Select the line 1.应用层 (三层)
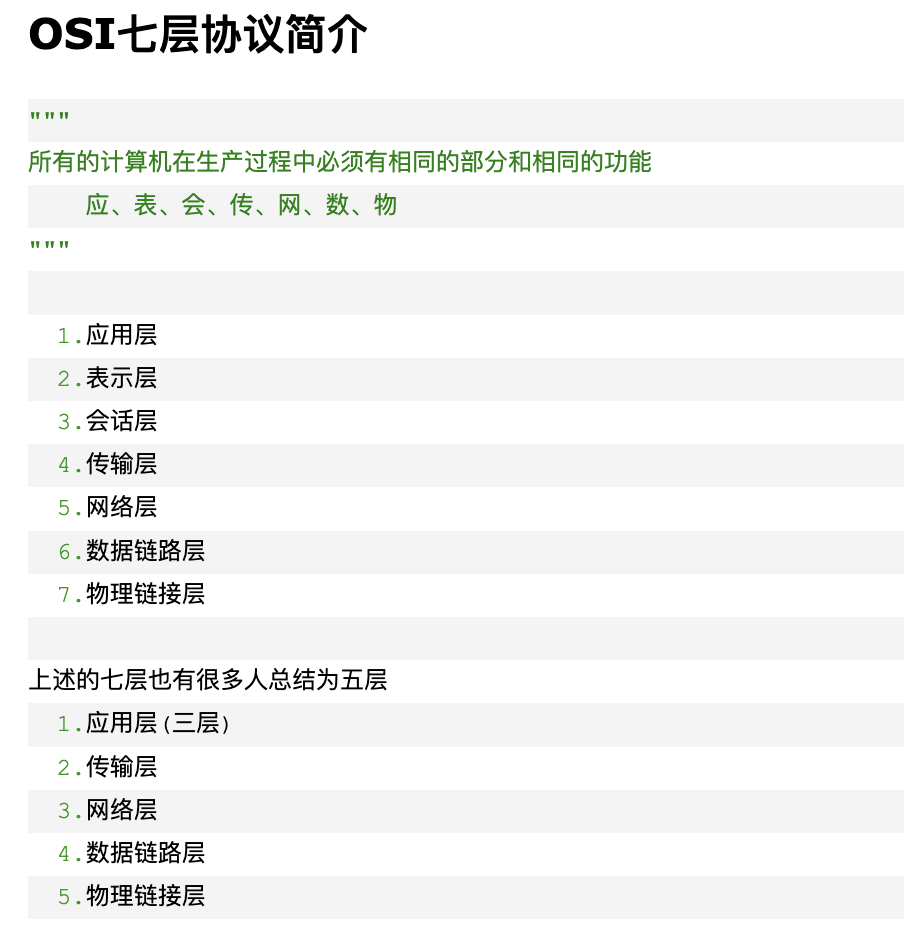The height and width of the screenshot is (926, 904). [143, 724]
